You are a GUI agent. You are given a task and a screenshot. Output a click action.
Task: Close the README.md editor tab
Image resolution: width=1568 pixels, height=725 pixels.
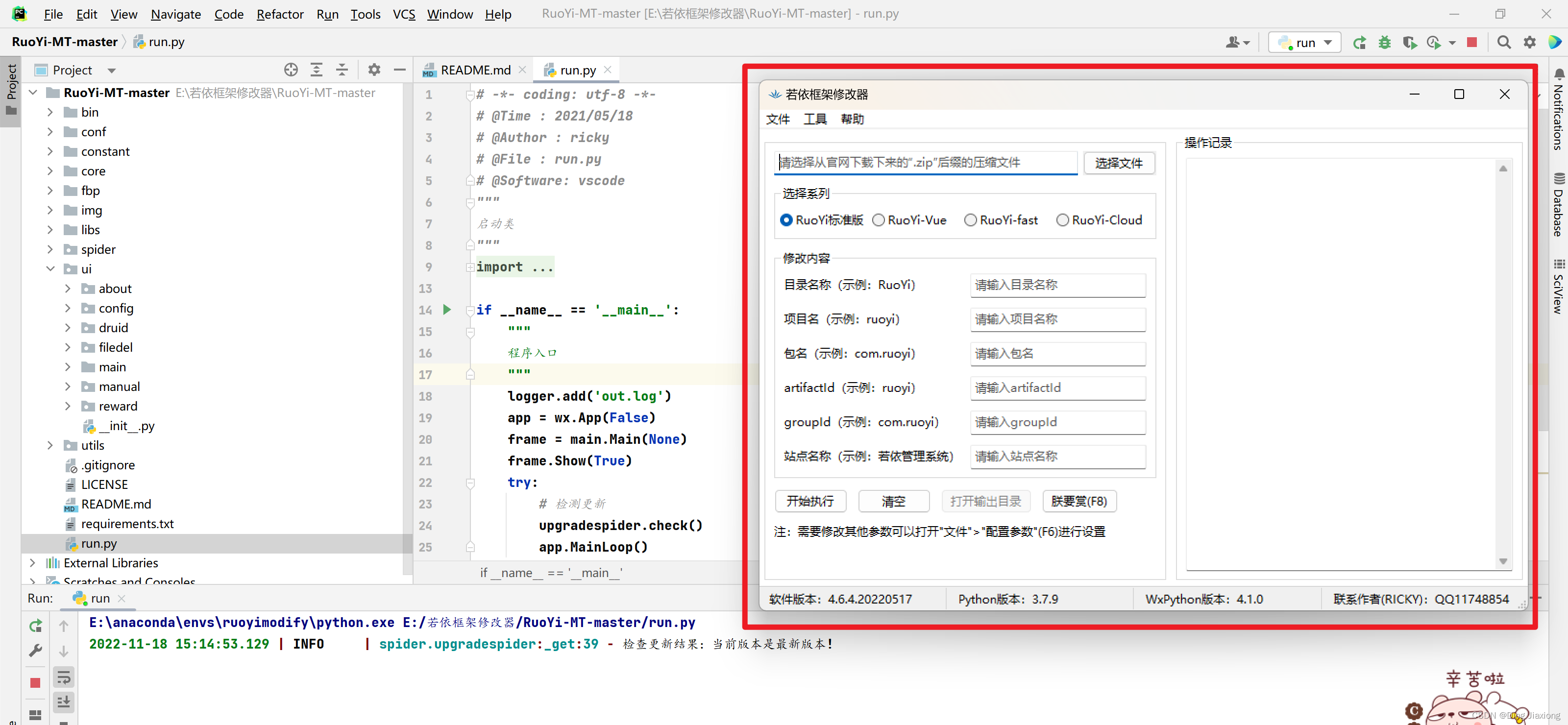pos(522,70)
